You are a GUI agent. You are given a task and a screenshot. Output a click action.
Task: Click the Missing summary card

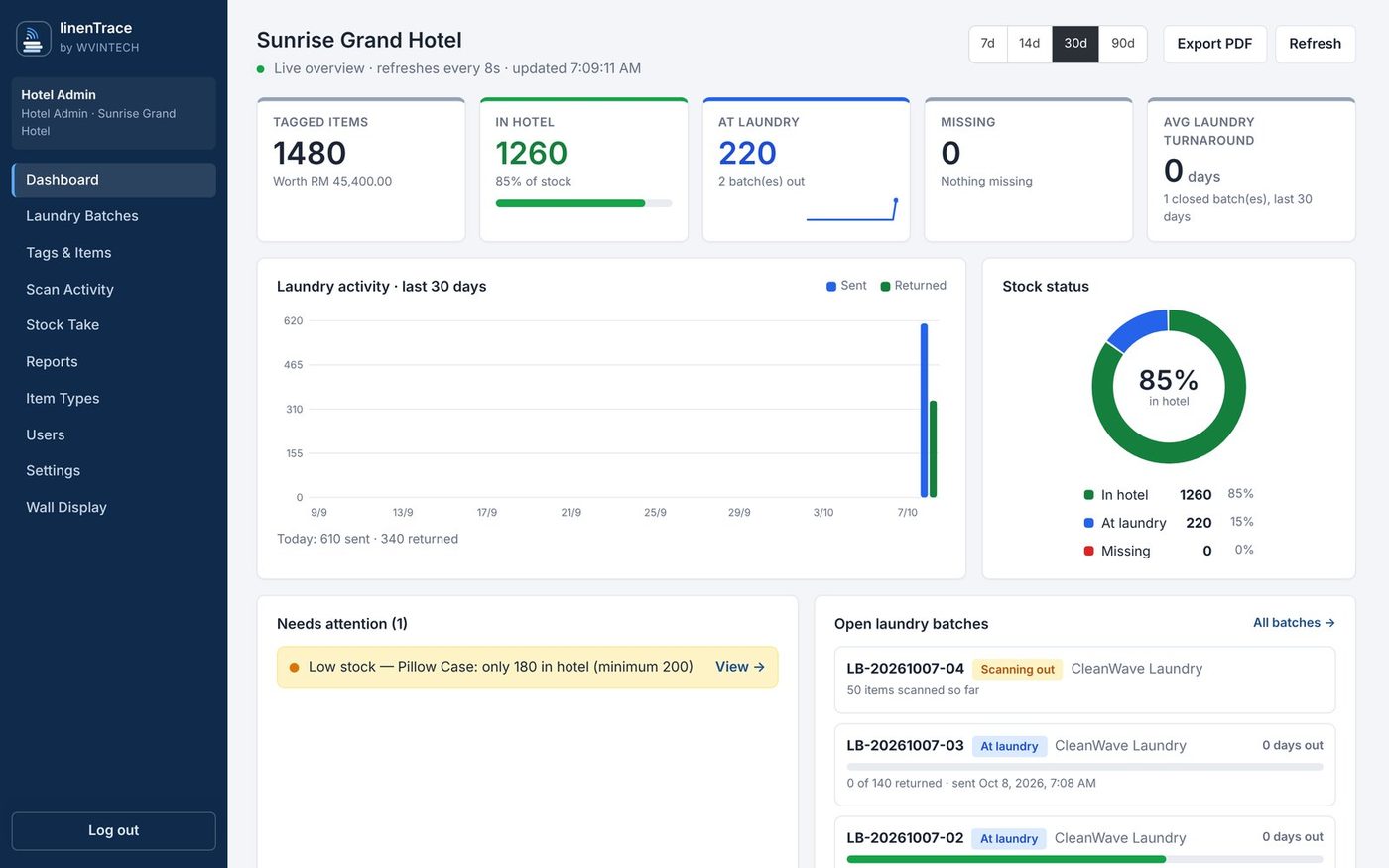(x=1029, y=170)
